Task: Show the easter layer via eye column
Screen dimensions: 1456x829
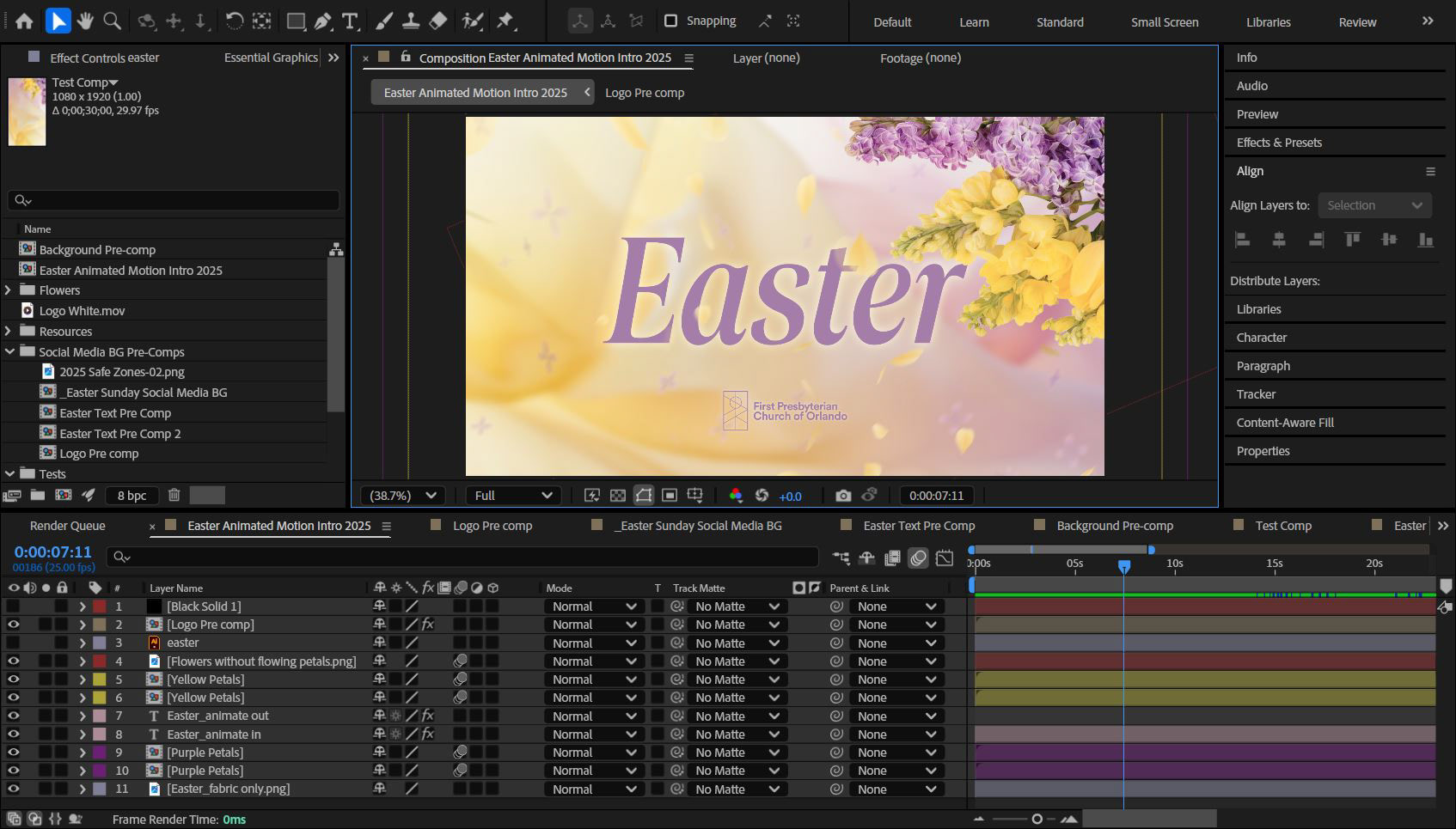Action: [x=14, y=643]
